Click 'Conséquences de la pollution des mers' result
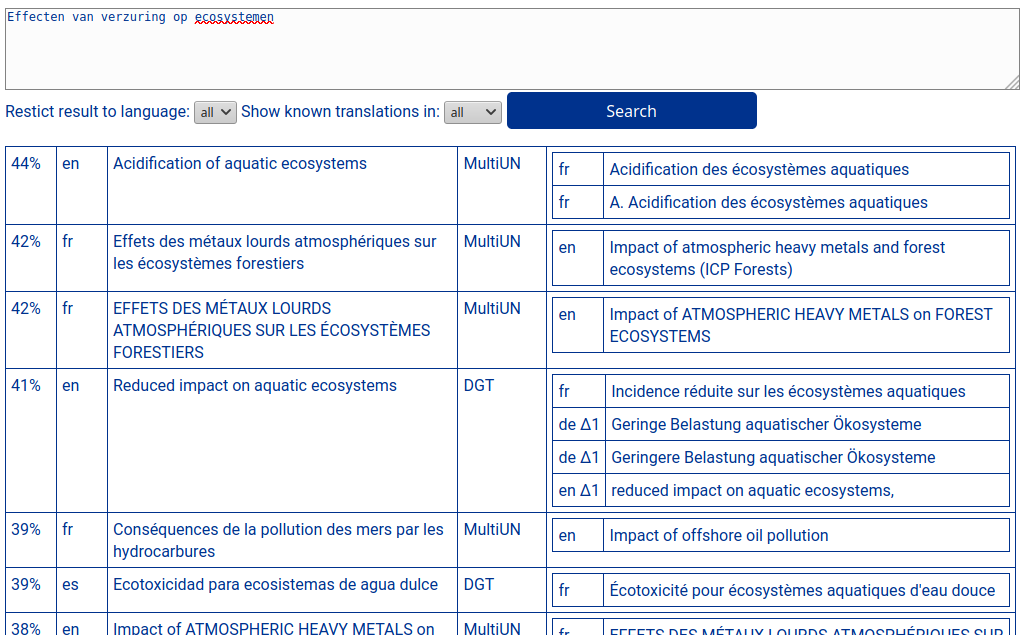Screen dimensions: 1027x635 point(278,540)
